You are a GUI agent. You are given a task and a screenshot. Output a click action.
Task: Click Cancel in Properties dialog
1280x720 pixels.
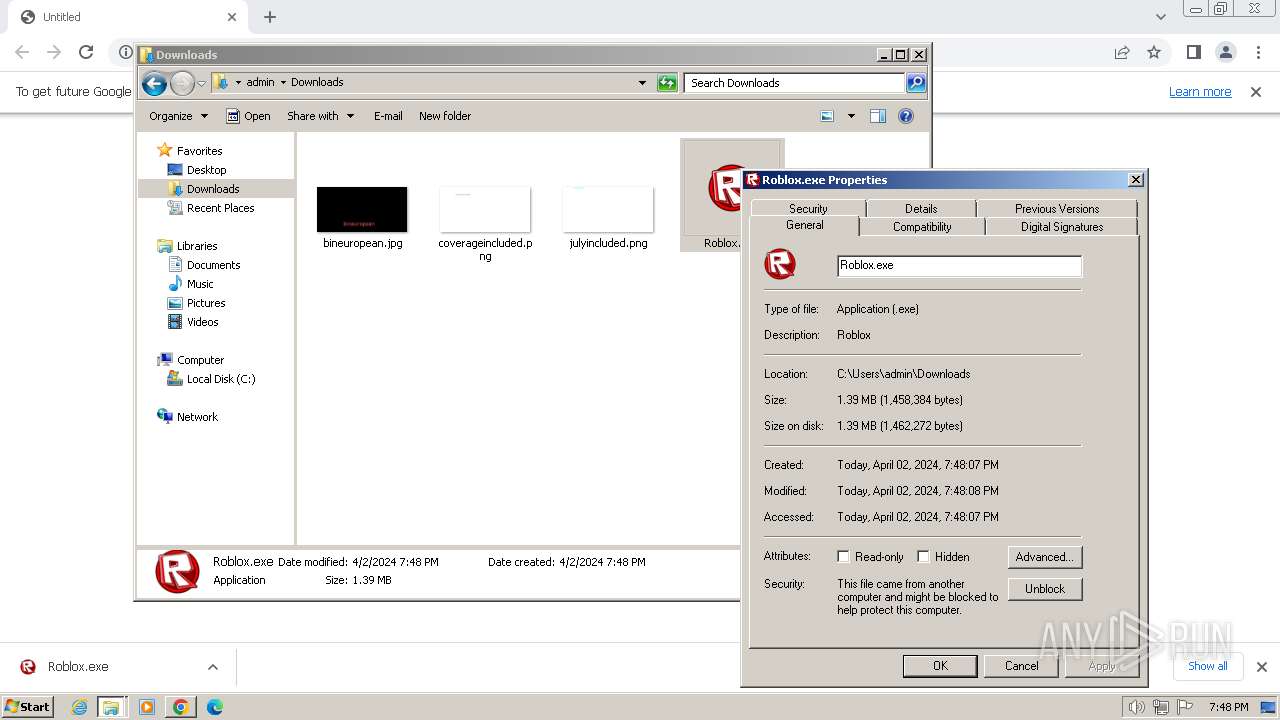1021,666
